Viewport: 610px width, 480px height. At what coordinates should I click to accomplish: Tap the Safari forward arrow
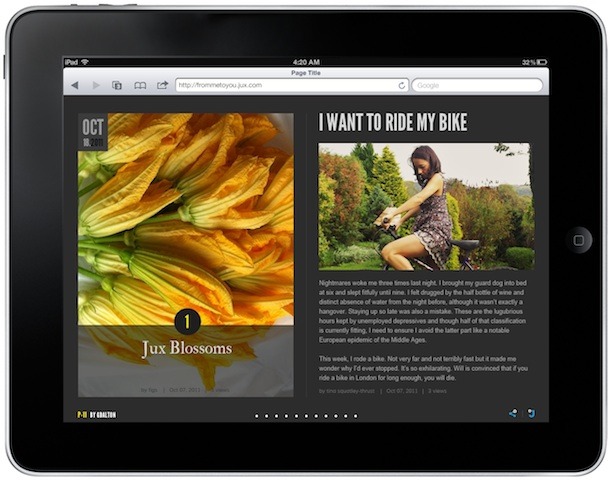click(x=96, y=86)
